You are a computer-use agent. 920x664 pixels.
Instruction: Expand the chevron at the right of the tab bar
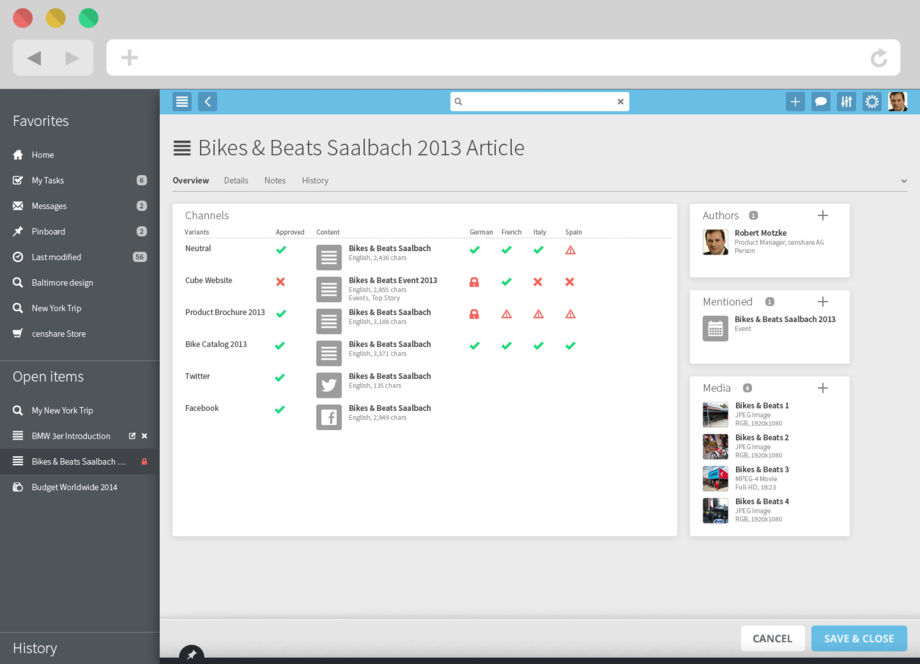[x=903, y=180]
